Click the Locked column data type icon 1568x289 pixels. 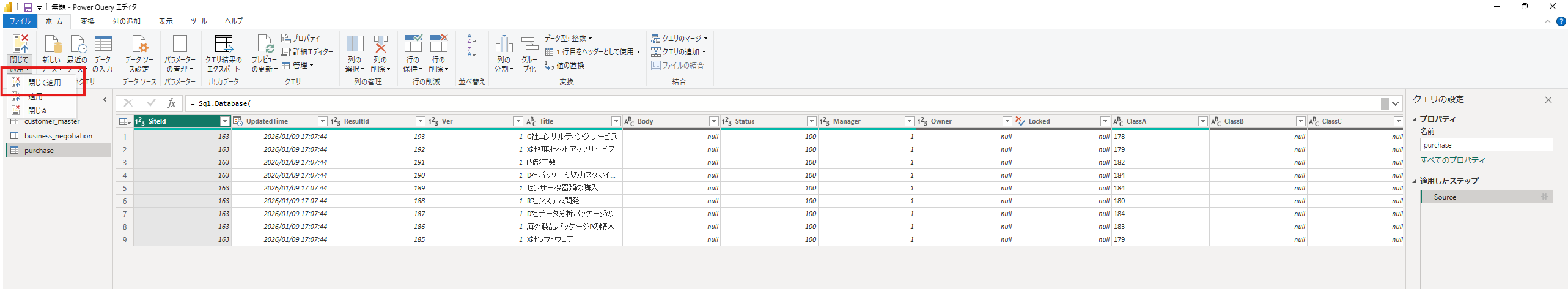click(x=1020, y=121)
